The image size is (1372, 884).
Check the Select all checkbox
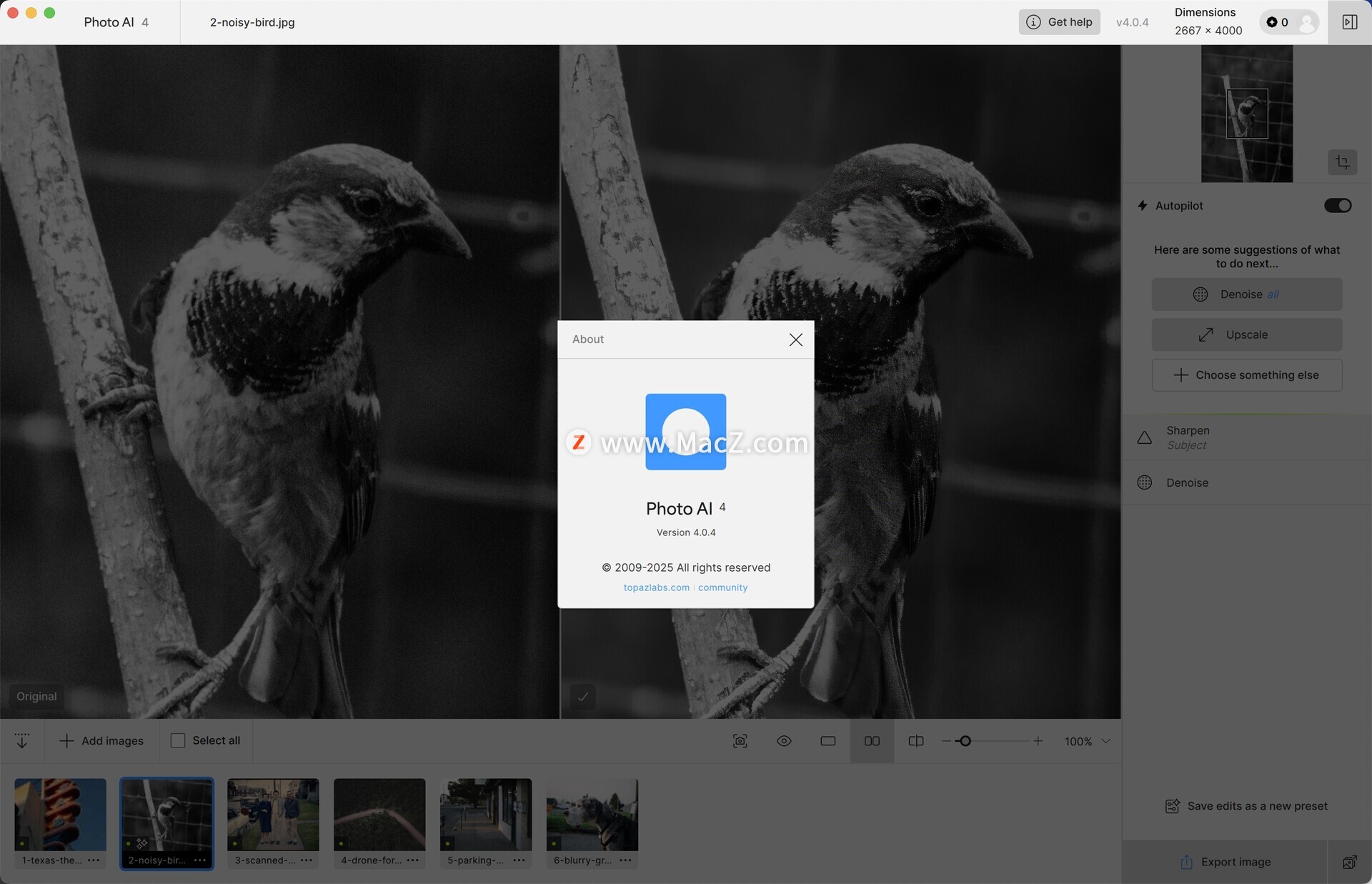(x=178, y=741)
